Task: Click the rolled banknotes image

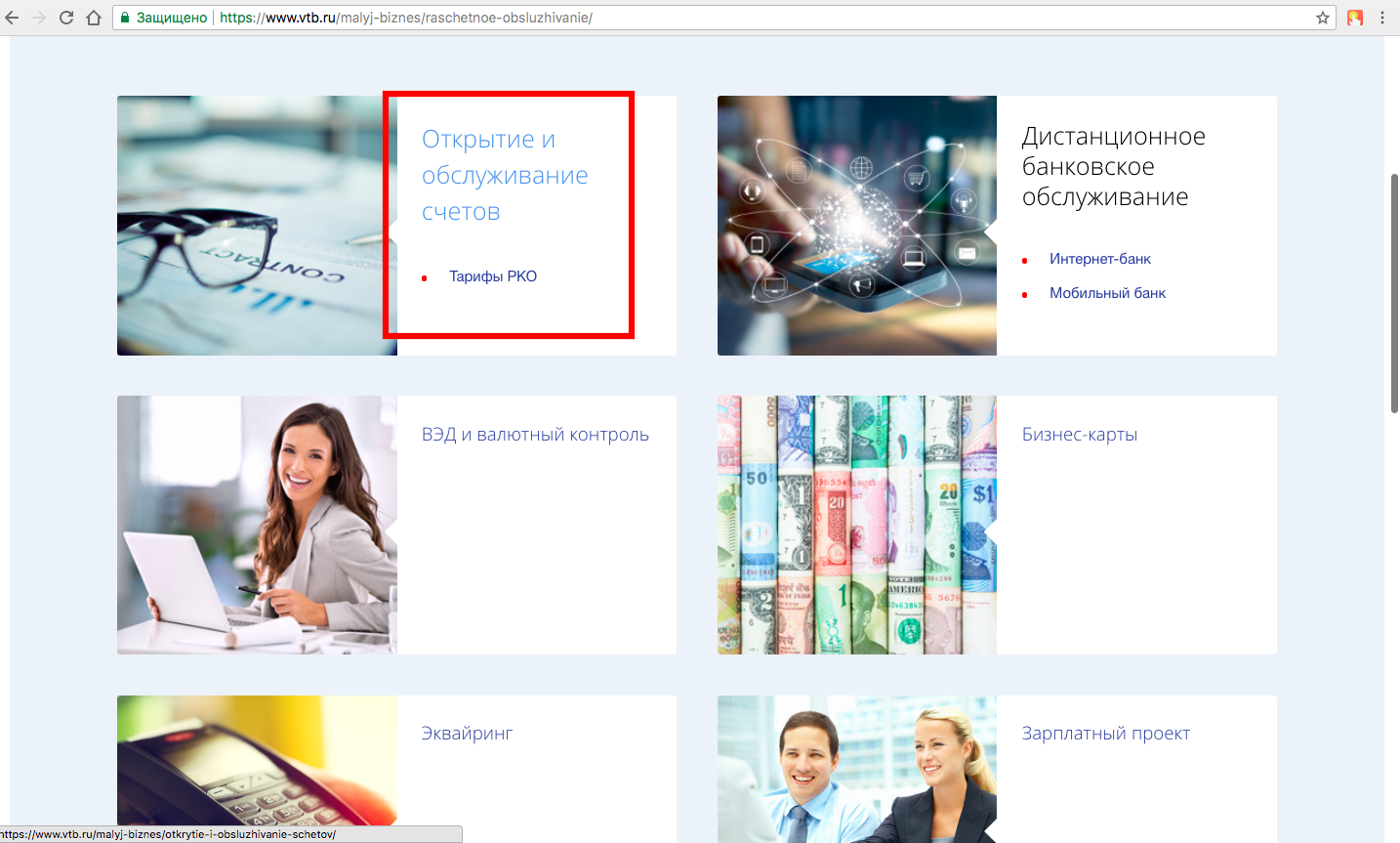Action: (x=856, y=525)
